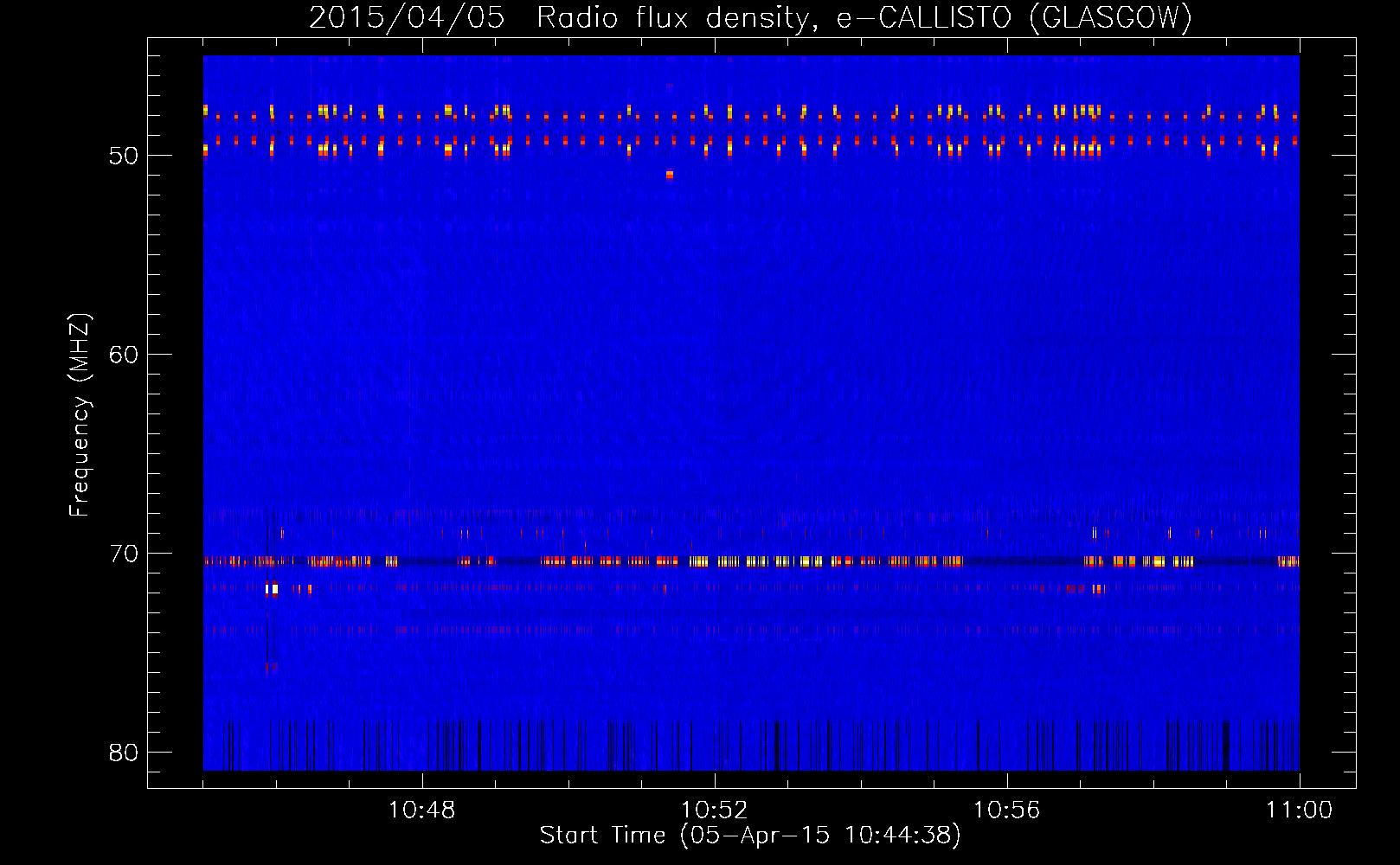
Task: Click the 10:56 time axis label
Action: tap(1006, 811)
